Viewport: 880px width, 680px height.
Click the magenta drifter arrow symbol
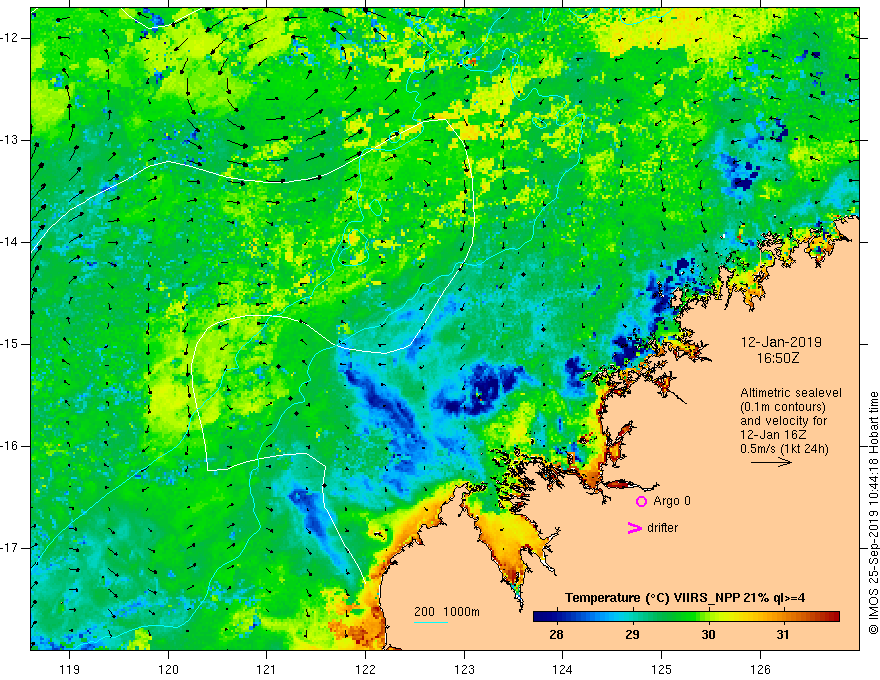click(634, 528)
